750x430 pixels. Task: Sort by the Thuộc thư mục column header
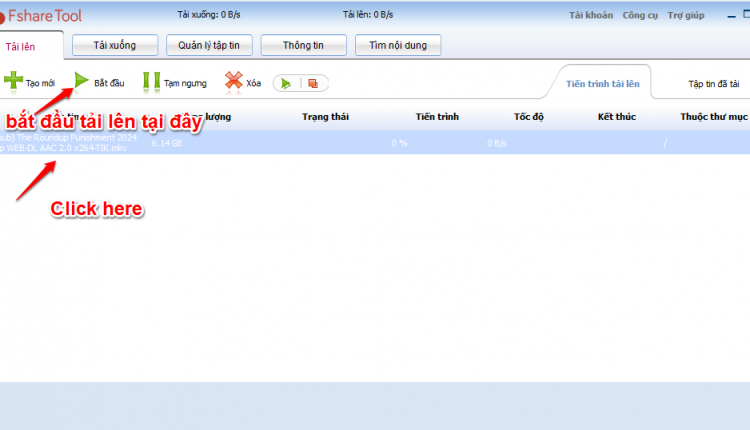tap(714, 117)
